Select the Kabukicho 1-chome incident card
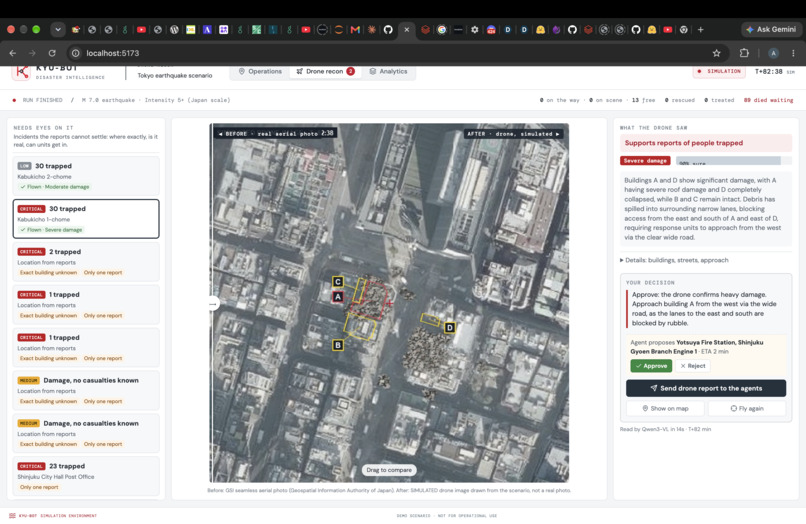Image resolution: width=806 pixels, height=524 pixels. (x=86, y=219)
